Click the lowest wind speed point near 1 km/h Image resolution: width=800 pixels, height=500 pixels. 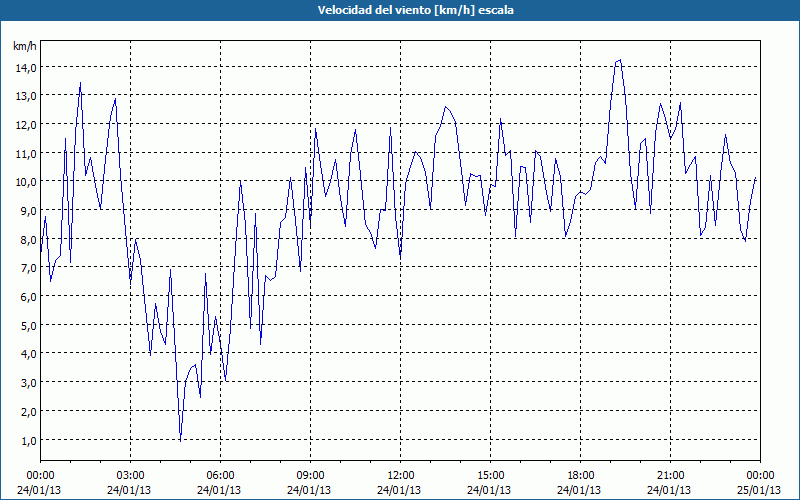pyautogui.click(x=180, y=440)
